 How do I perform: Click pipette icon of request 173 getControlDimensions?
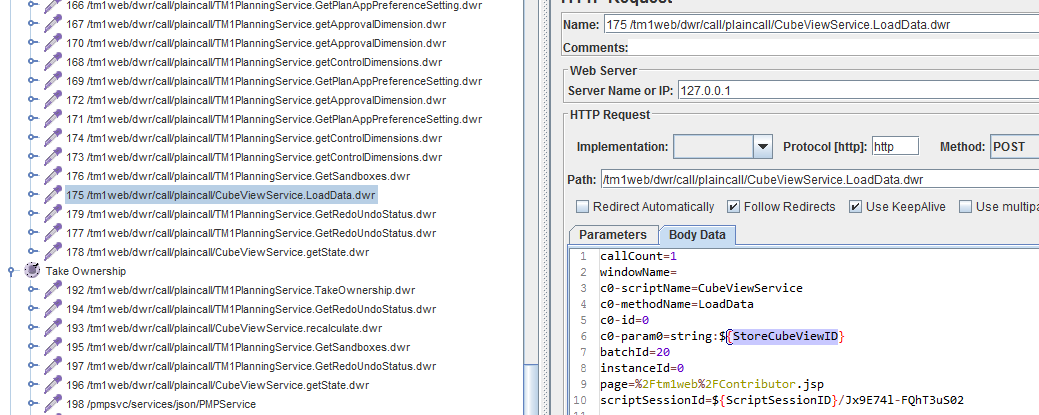52,158
